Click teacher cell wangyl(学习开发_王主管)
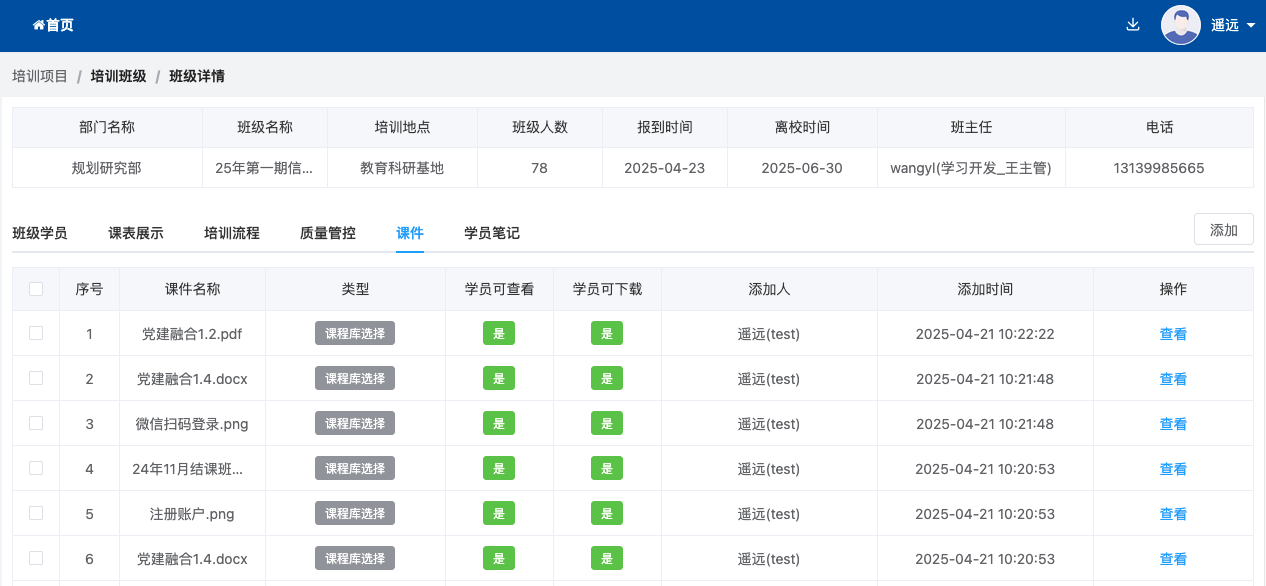The image size is (1266, 586). (971, 168)
